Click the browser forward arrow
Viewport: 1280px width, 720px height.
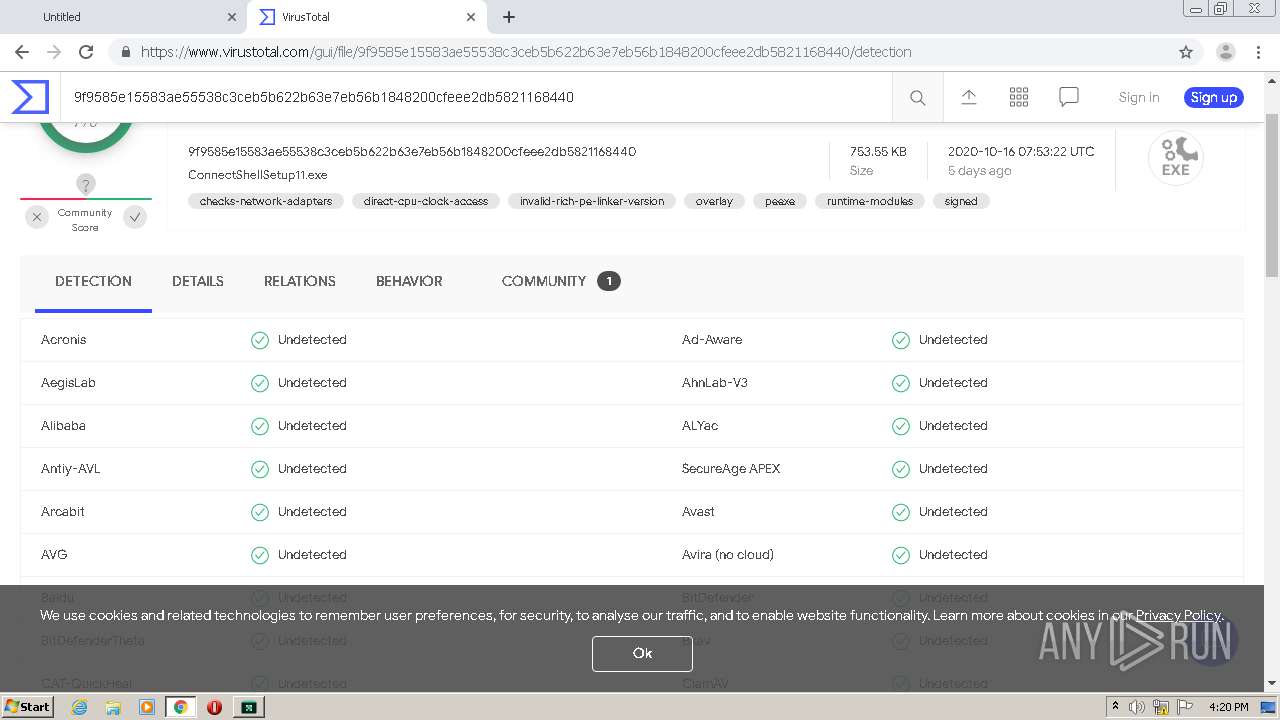[54, 52]
